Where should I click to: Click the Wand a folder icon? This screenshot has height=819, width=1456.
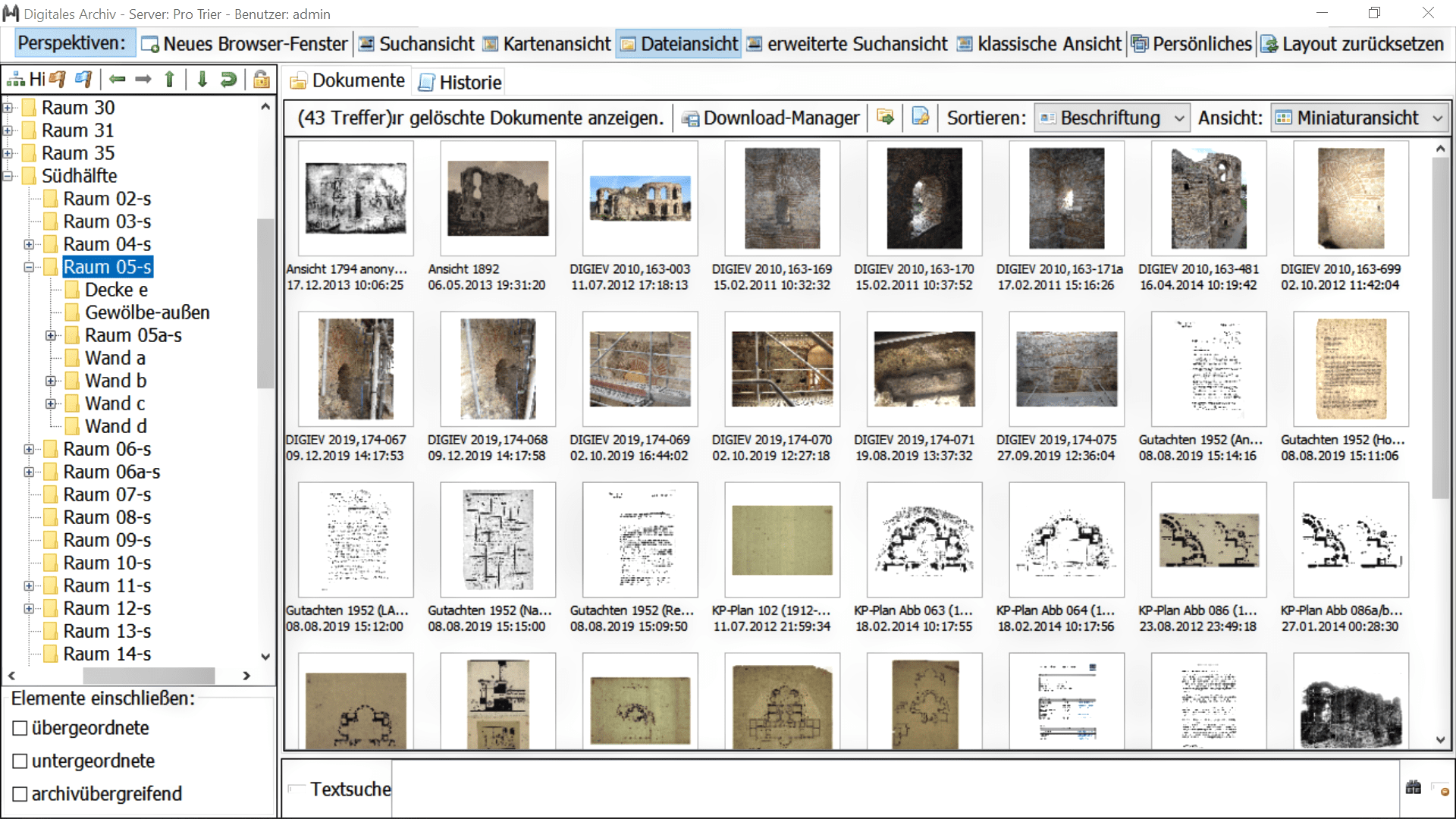pos(73,358)
